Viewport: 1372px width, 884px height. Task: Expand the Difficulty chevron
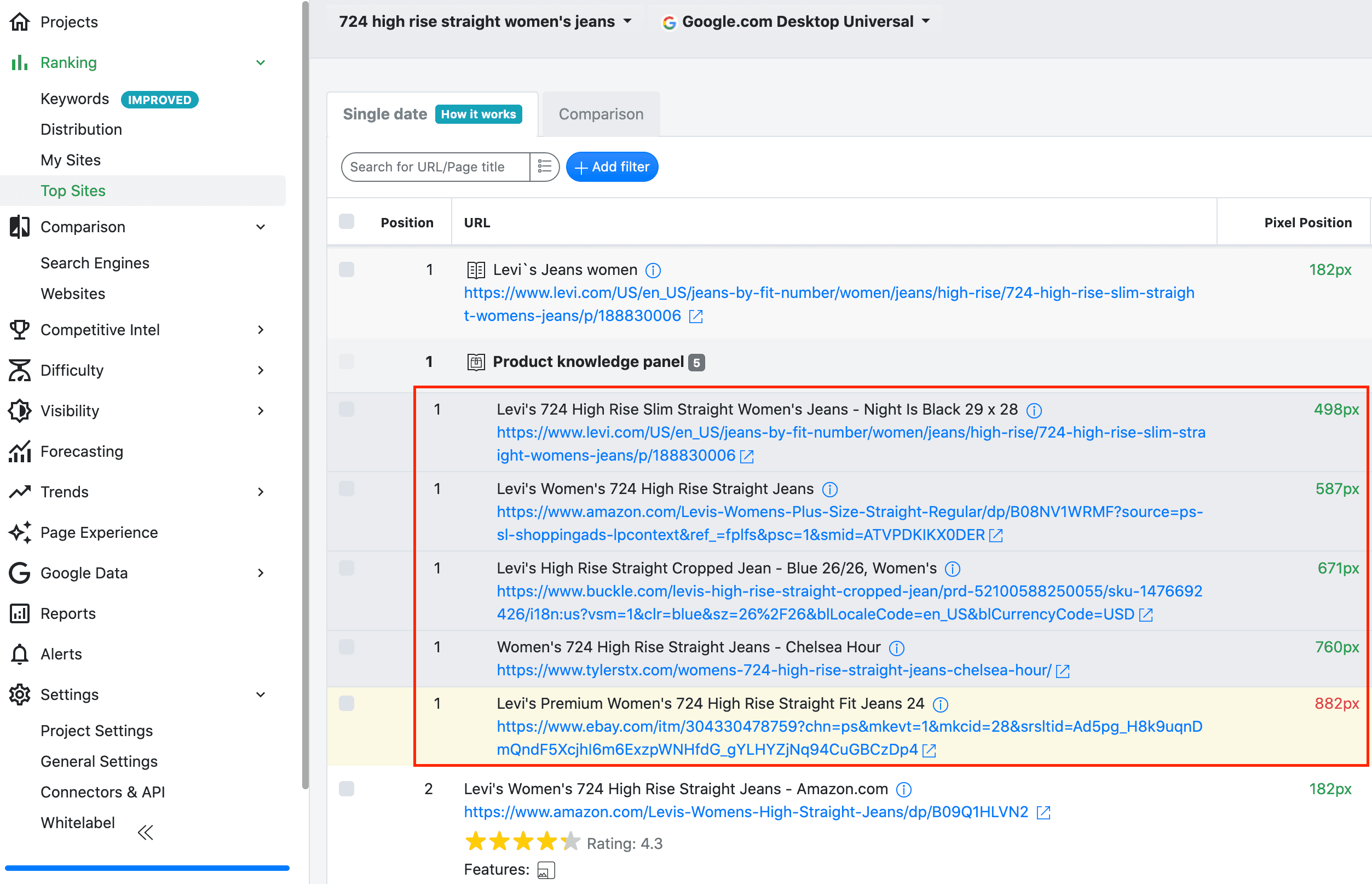click(x=261, y=370)
